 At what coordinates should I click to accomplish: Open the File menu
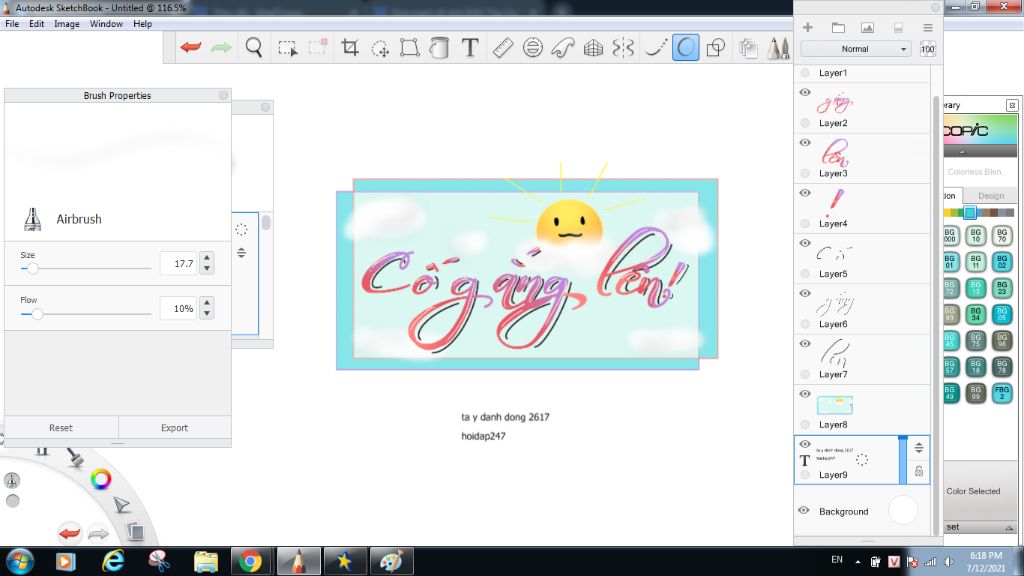tap(12, 24)
